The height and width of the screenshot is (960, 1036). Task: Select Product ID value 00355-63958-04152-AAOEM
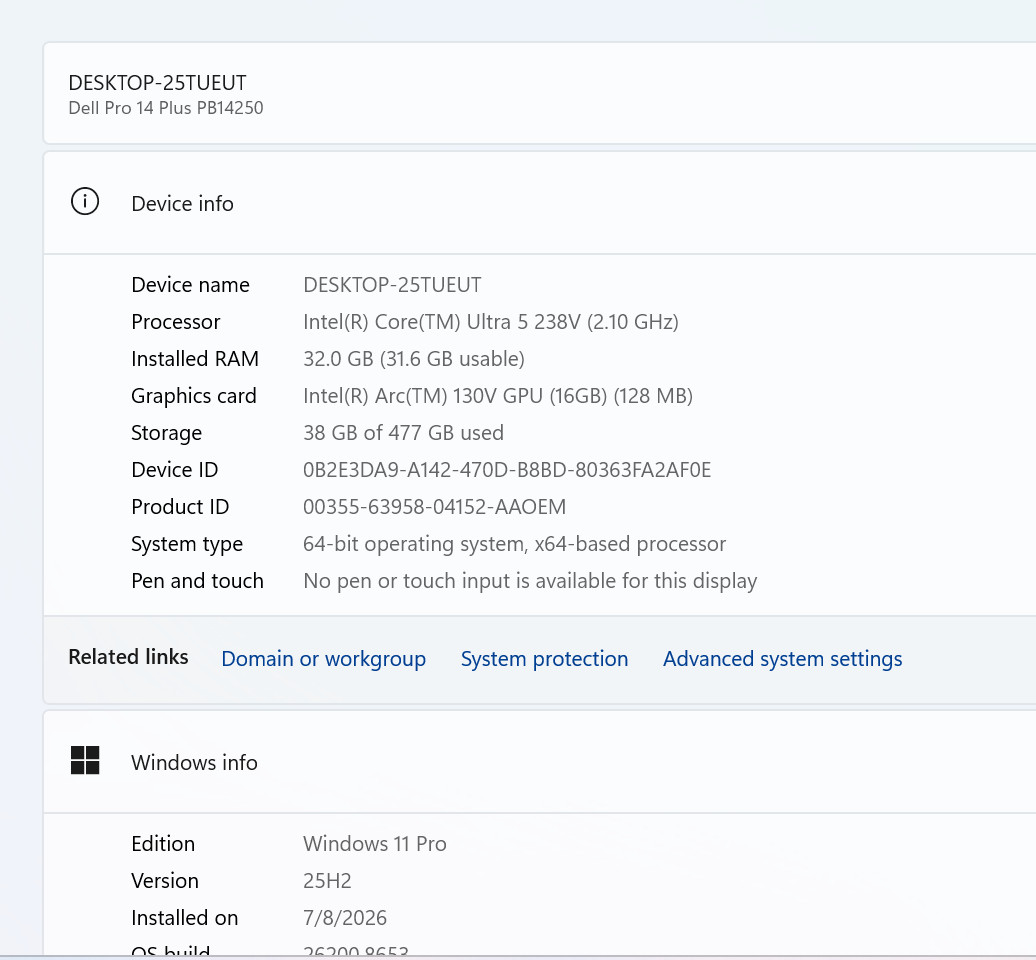click(434, 507)
